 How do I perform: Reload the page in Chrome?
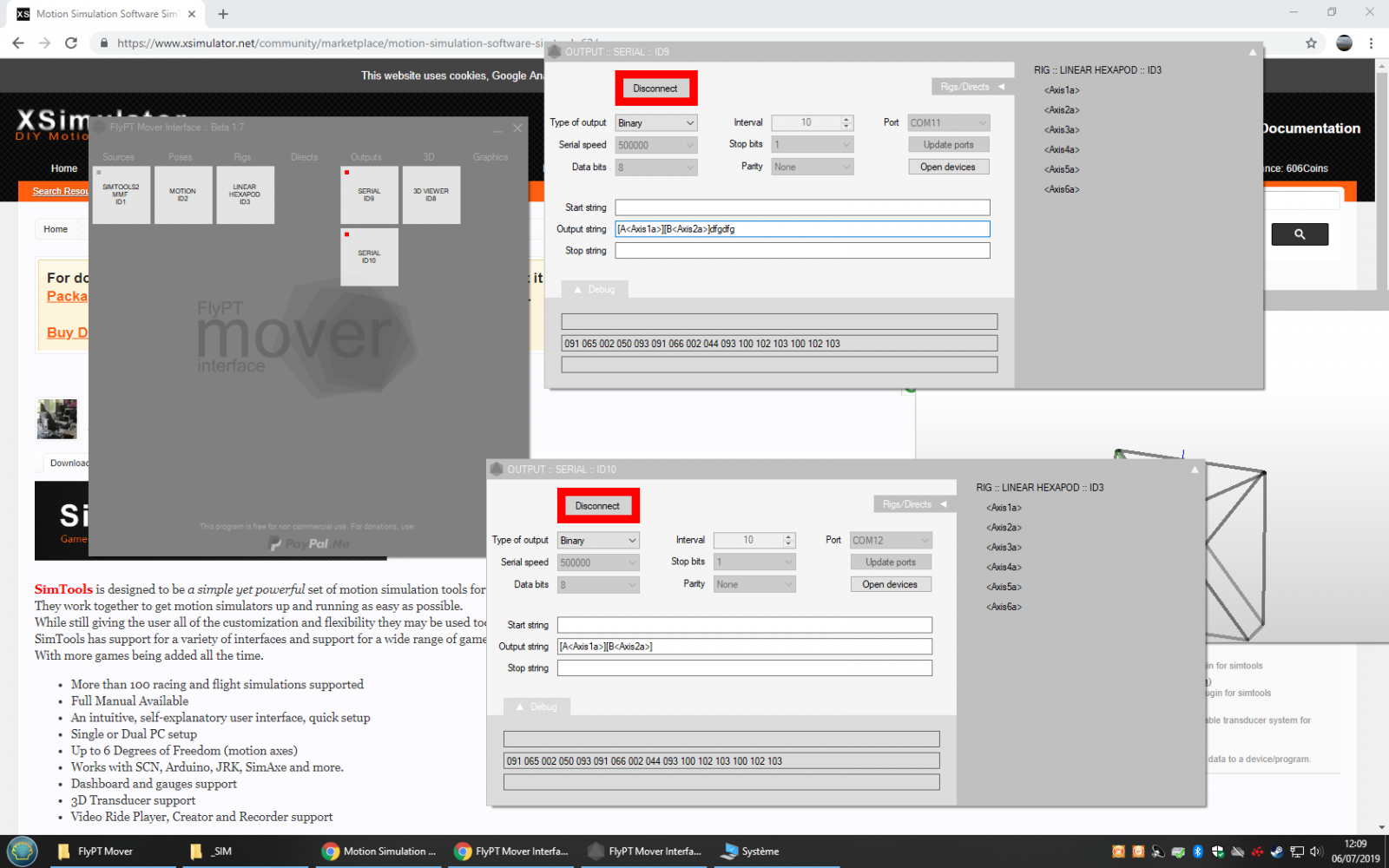[x=71, y=43]
